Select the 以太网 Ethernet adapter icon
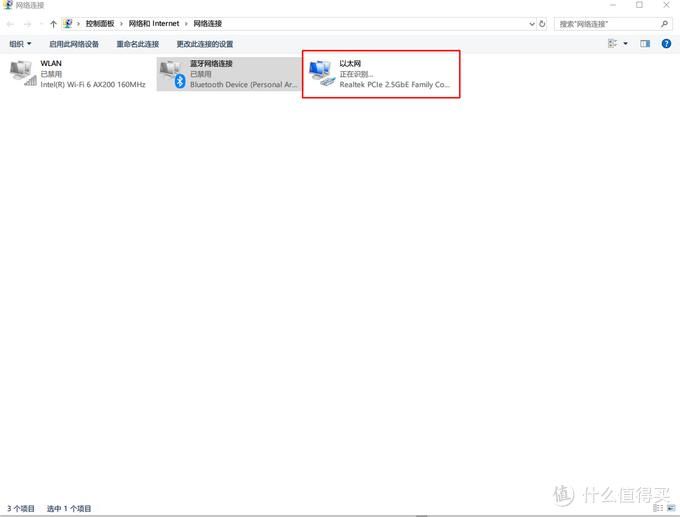 (321, 74)
